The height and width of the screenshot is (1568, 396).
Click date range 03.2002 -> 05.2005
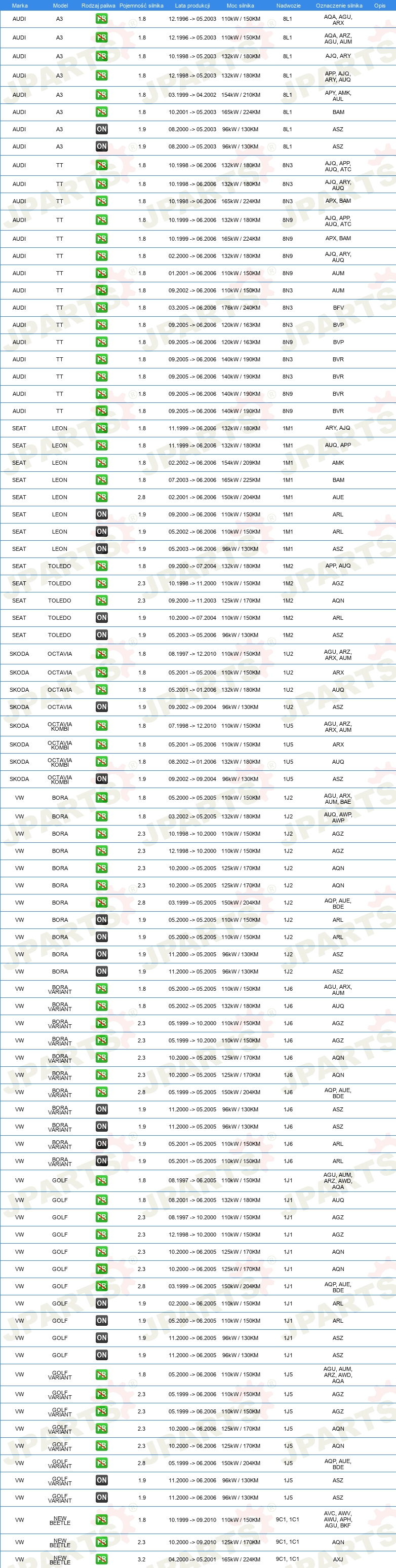192,816
